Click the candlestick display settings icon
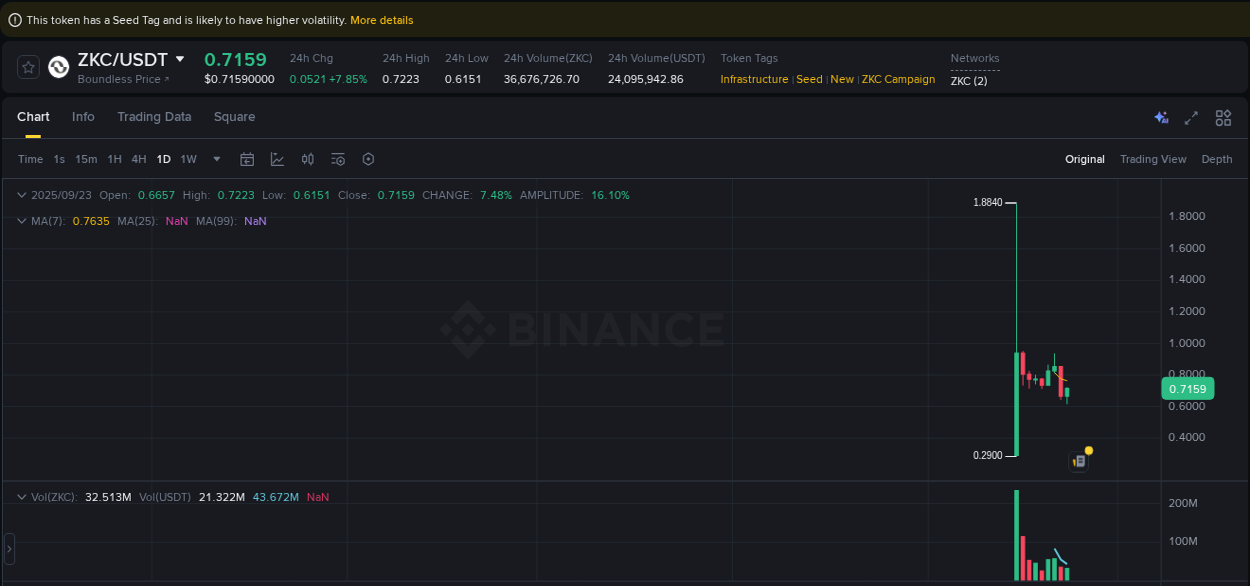The image size is (1250, 586). click(307, 158)
